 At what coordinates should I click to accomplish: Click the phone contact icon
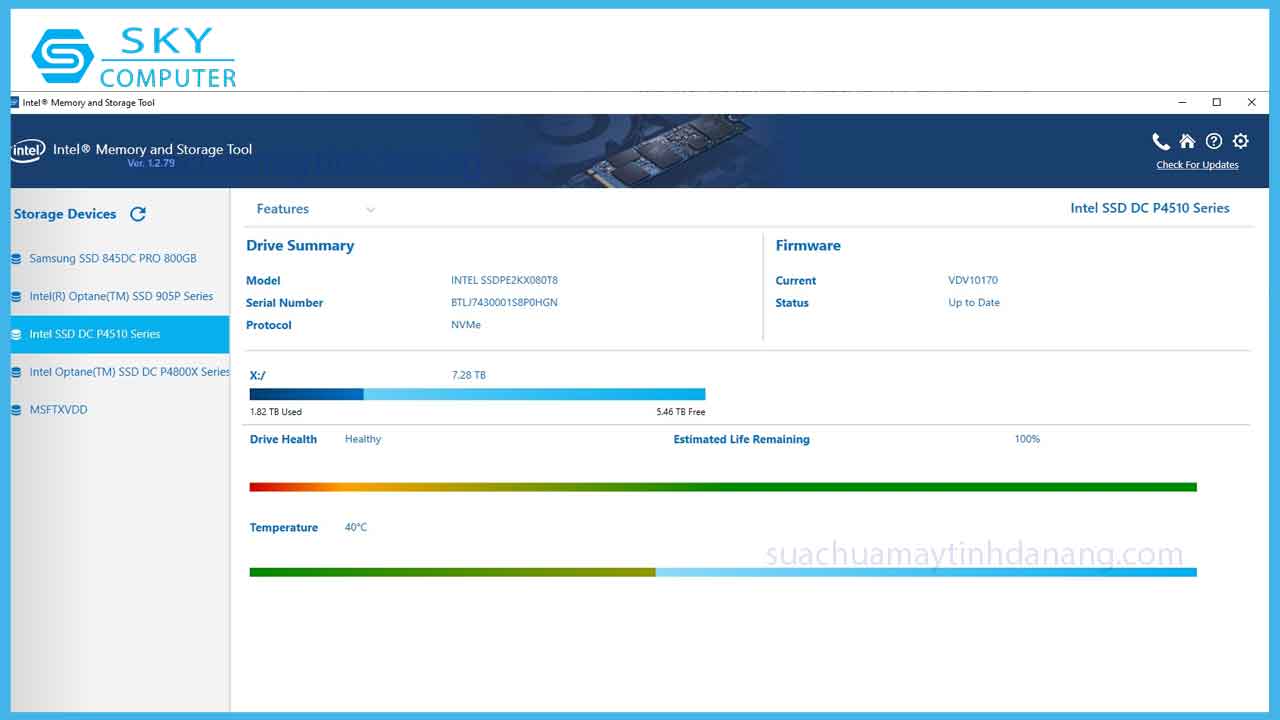pos(1161,141)
